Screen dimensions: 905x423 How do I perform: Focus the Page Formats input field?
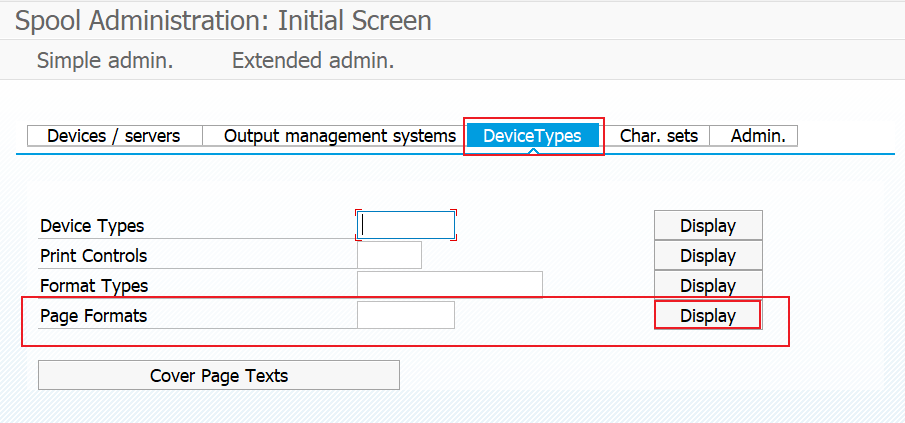coord(406,315)
